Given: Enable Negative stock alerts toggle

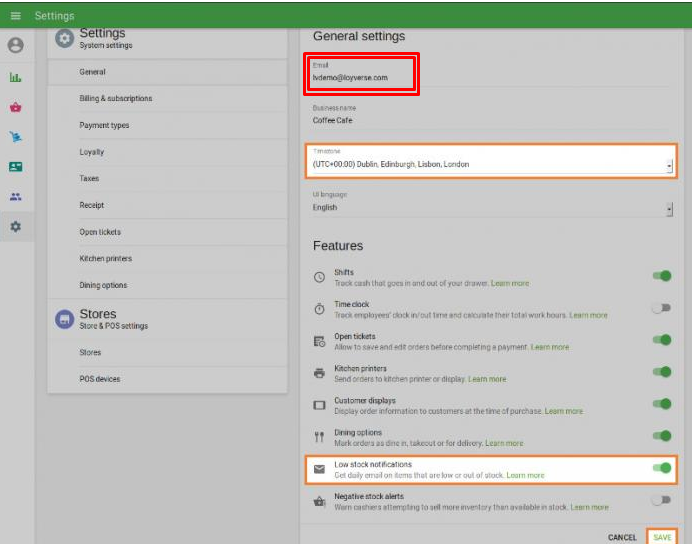Looking at the screenshot, I should [661, 499].
